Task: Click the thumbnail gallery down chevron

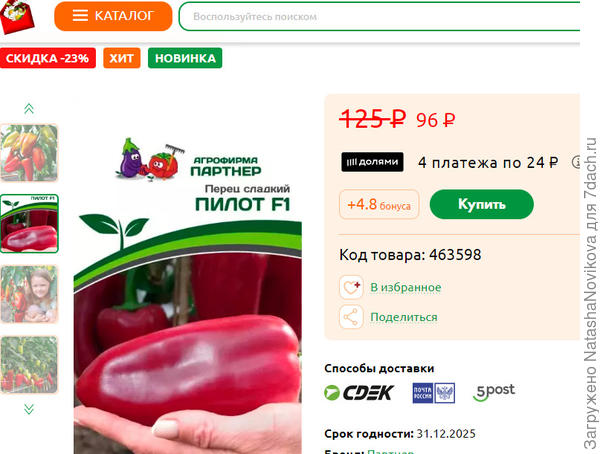Action: [29, 409]
